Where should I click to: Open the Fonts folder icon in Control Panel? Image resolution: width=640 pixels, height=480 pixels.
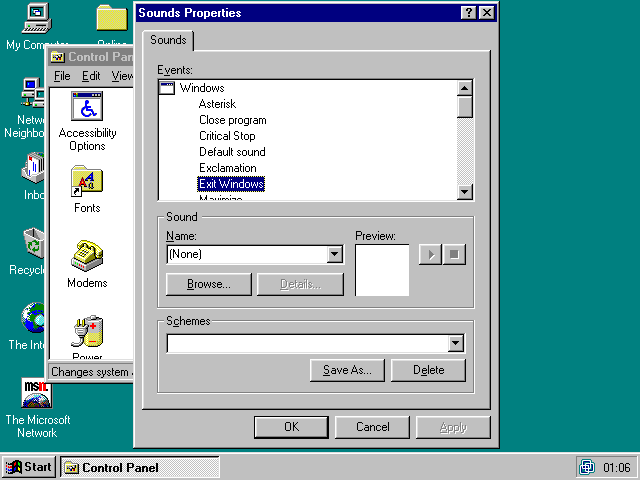87,181
